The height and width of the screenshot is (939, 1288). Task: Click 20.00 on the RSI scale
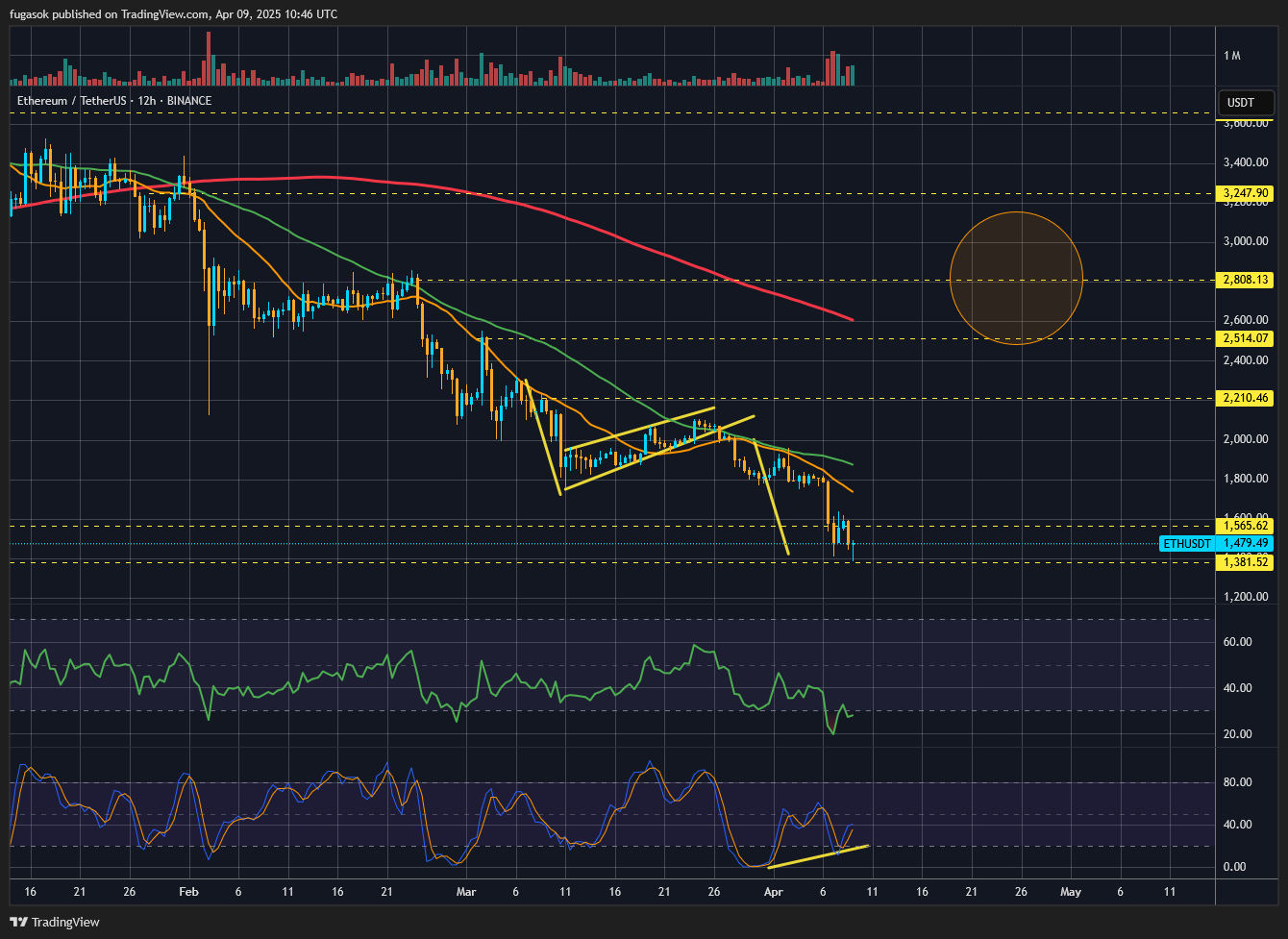[x=1236, y=734]
